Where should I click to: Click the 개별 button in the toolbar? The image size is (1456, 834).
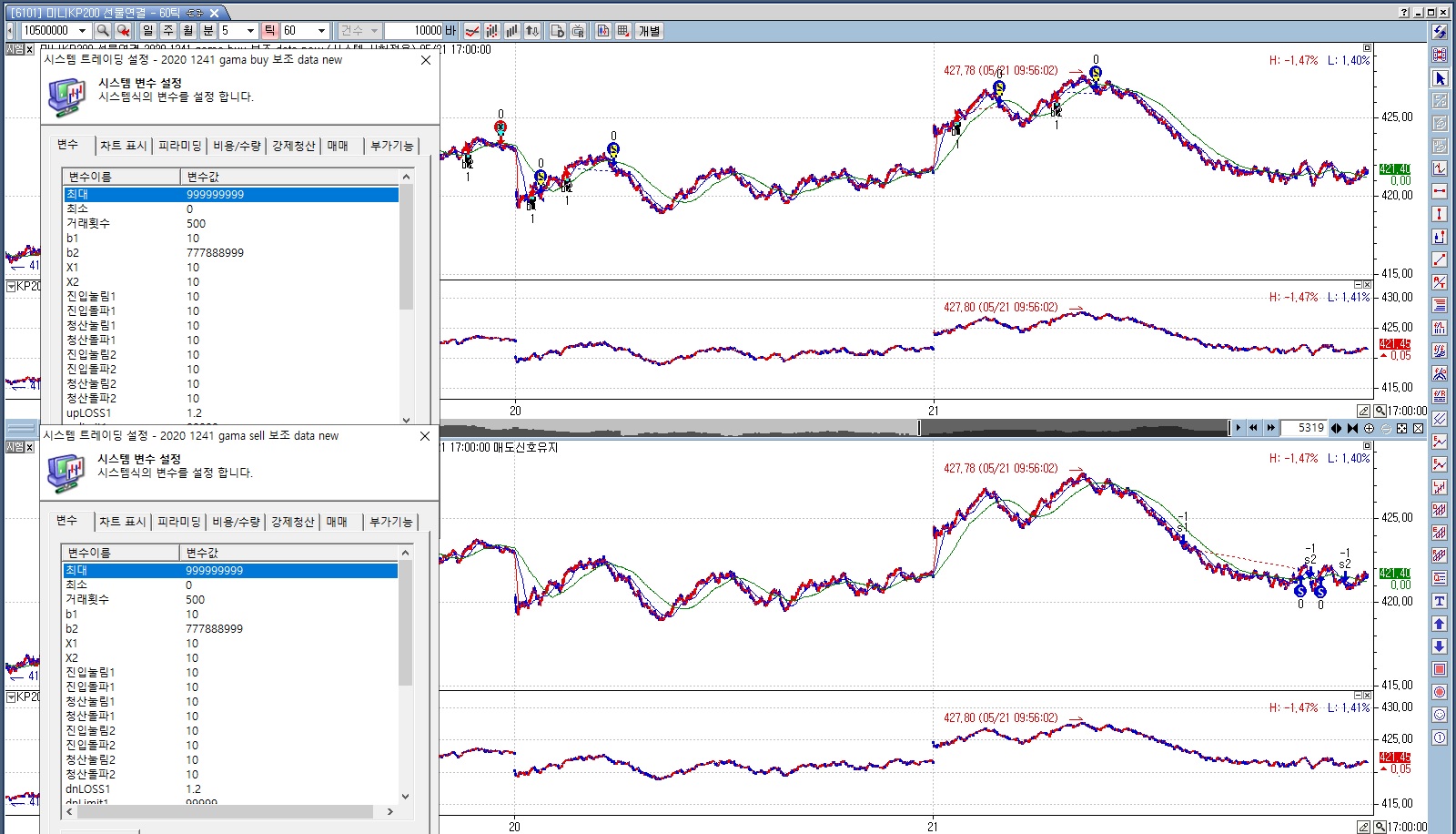[649, 31]
